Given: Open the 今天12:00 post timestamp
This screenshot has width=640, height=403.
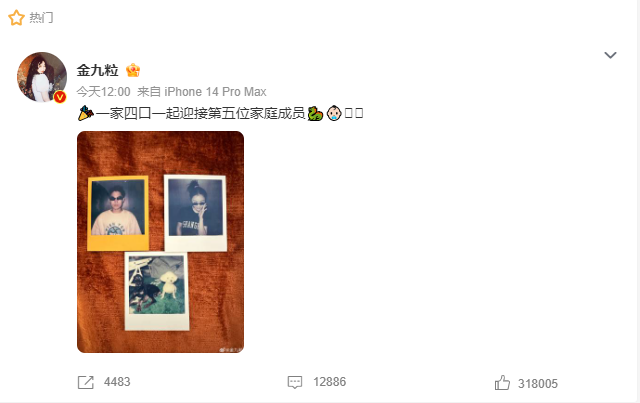Looking at the screenshot, I should [x=104, y=91].
